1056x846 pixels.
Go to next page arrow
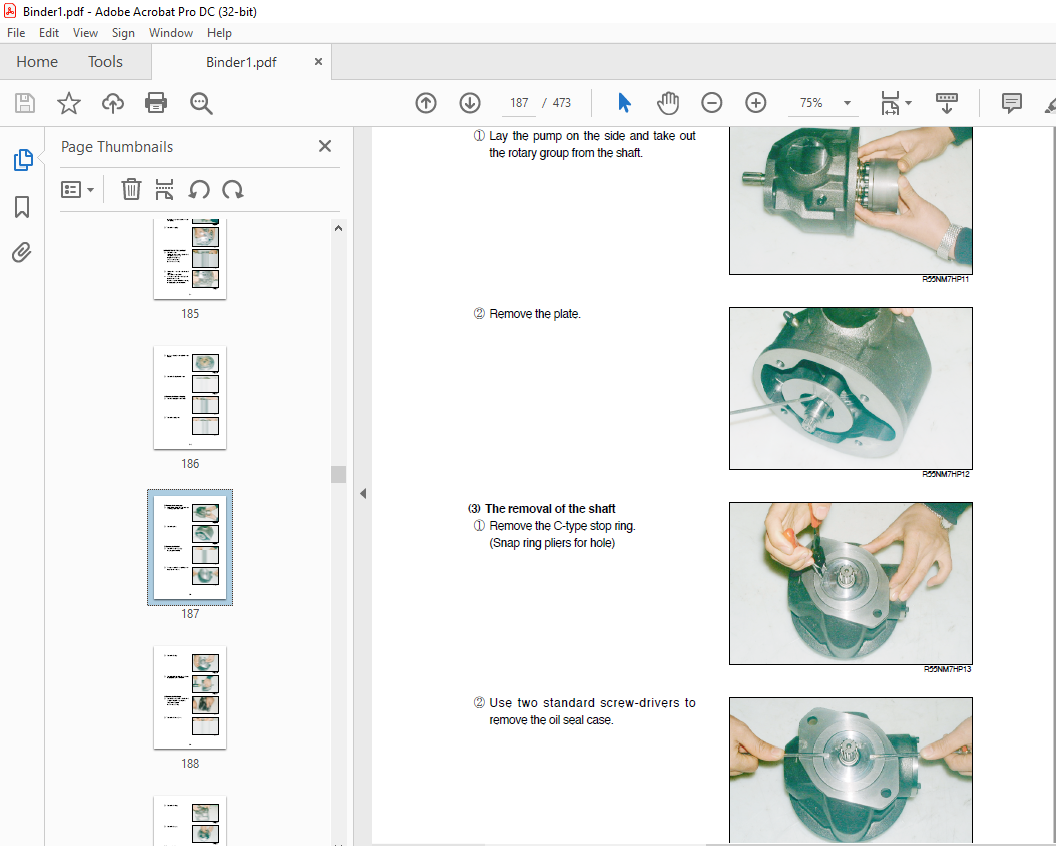[x=469, y=103]
